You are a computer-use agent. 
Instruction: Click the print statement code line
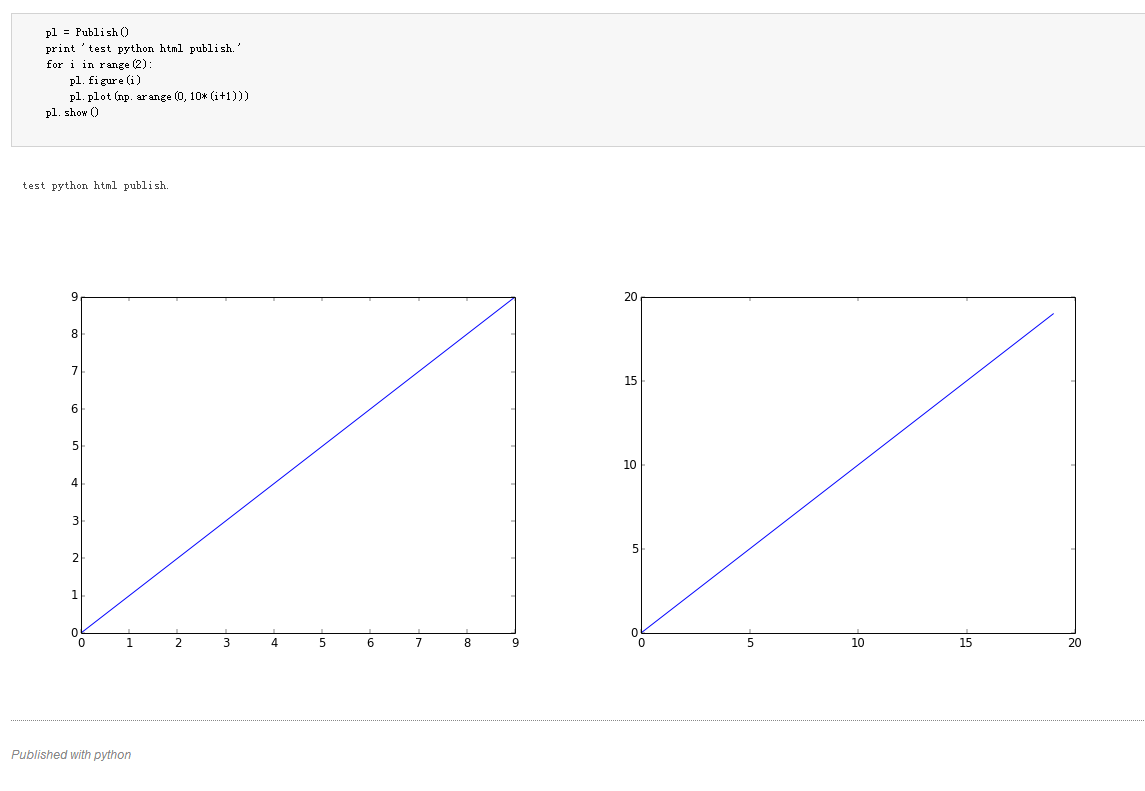(x=143, y=48)
